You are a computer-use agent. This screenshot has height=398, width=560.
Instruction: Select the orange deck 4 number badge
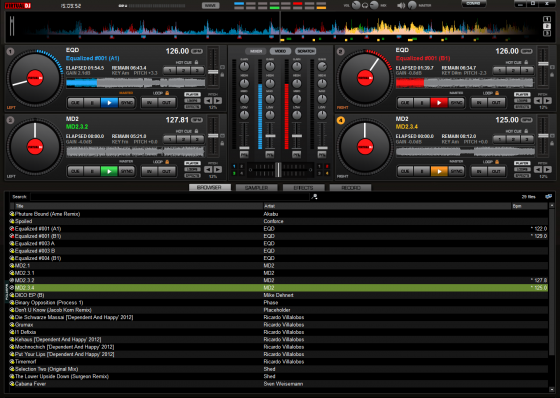[340, 120]
